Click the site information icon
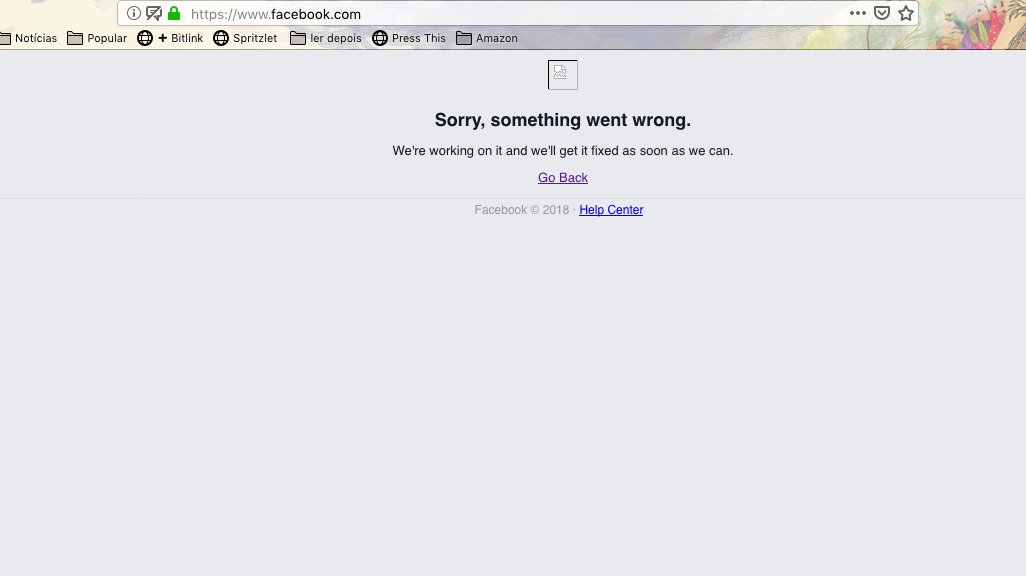This screenshot has width=1026, height=576. point(133,13)
